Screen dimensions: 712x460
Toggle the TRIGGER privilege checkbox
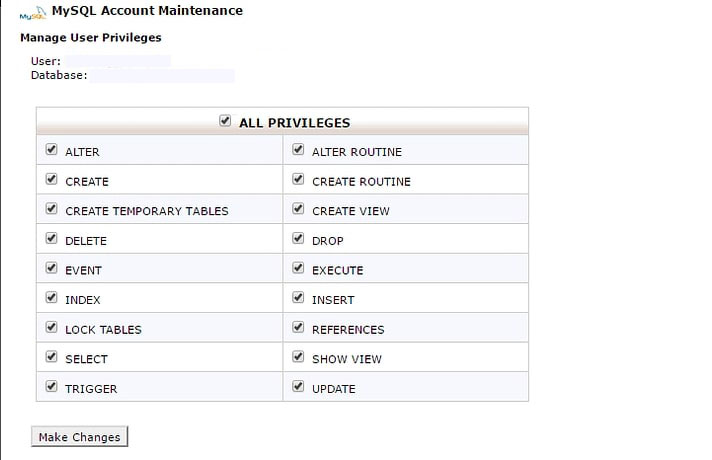point(51,386)
